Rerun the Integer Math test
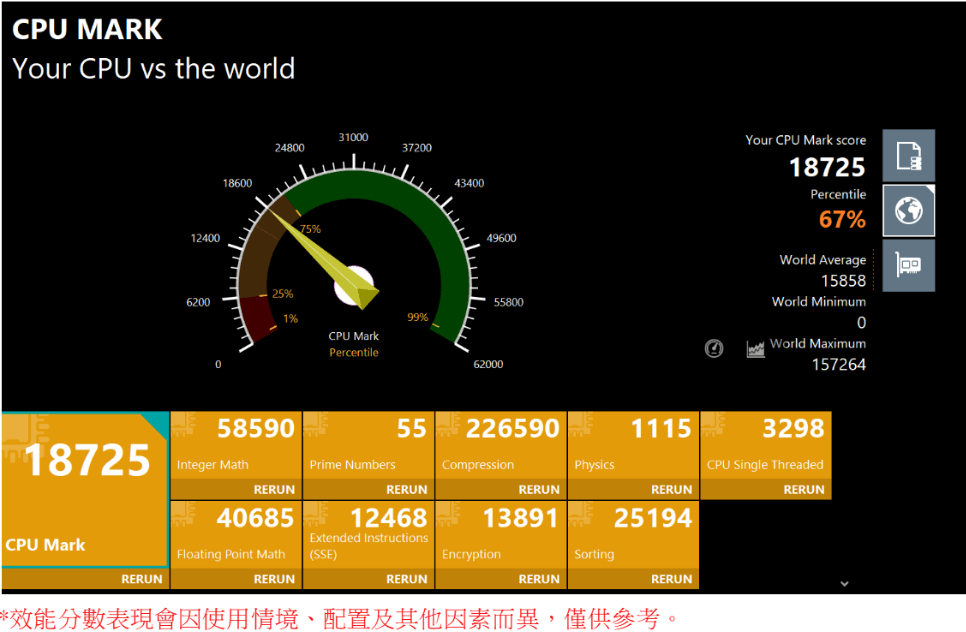966x632 pixels. (274, 490)
